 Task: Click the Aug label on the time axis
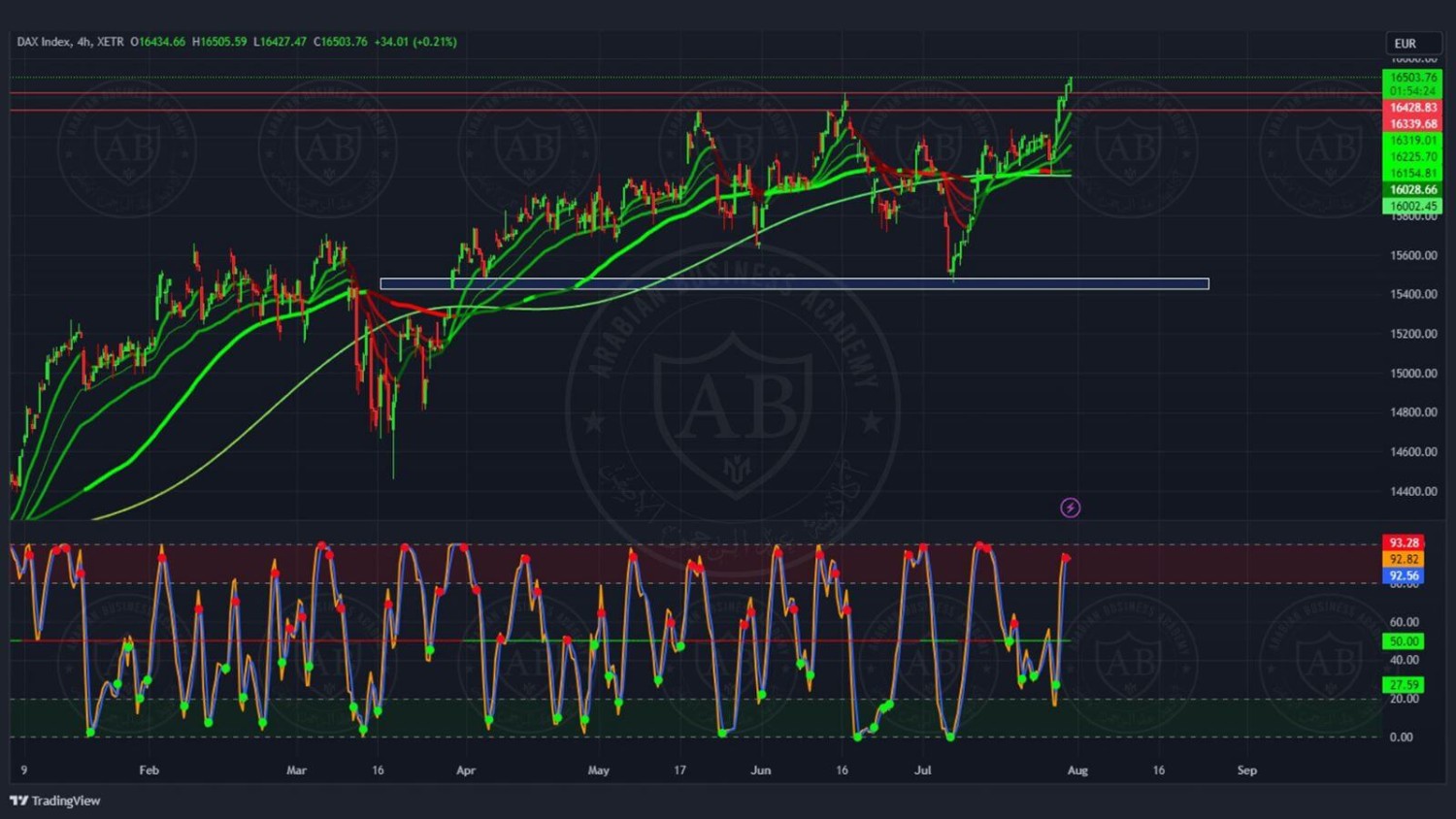coord(1077,770)
